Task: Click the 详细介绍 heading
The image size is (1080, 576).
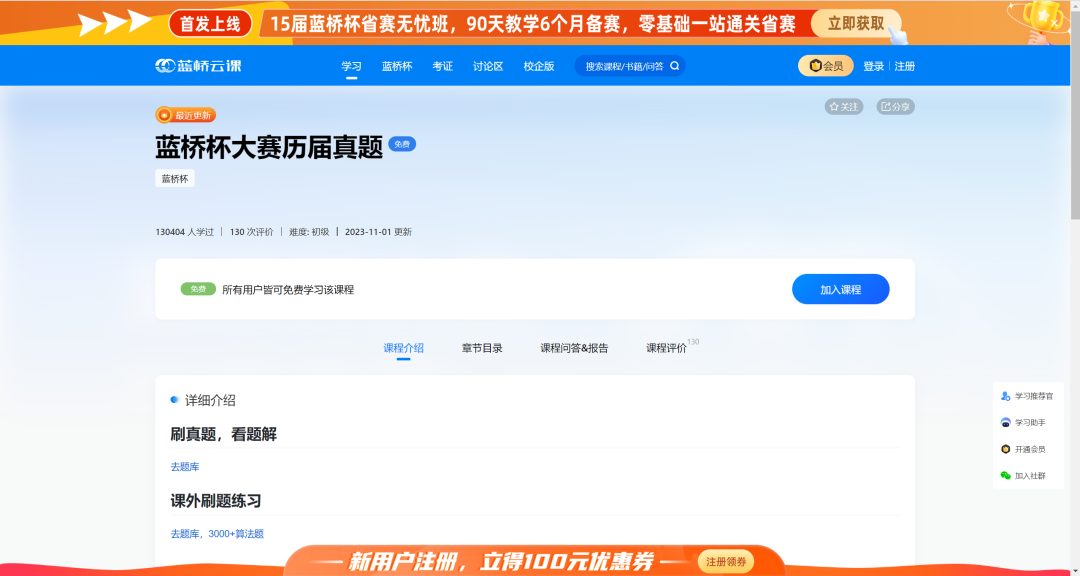Action: (210, 400)
